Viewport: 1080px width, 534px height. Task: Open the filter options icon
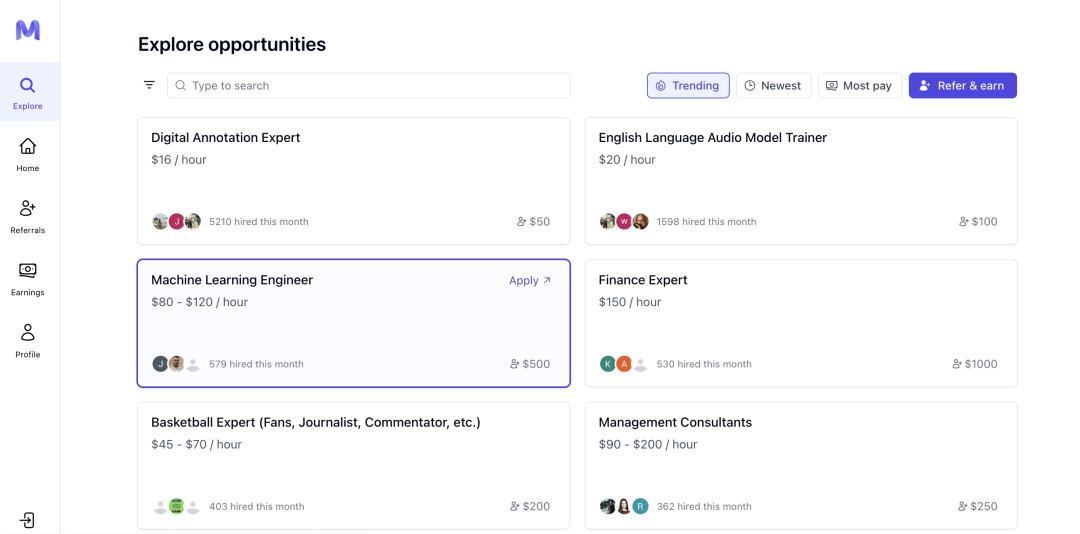(x=149, y=85)
